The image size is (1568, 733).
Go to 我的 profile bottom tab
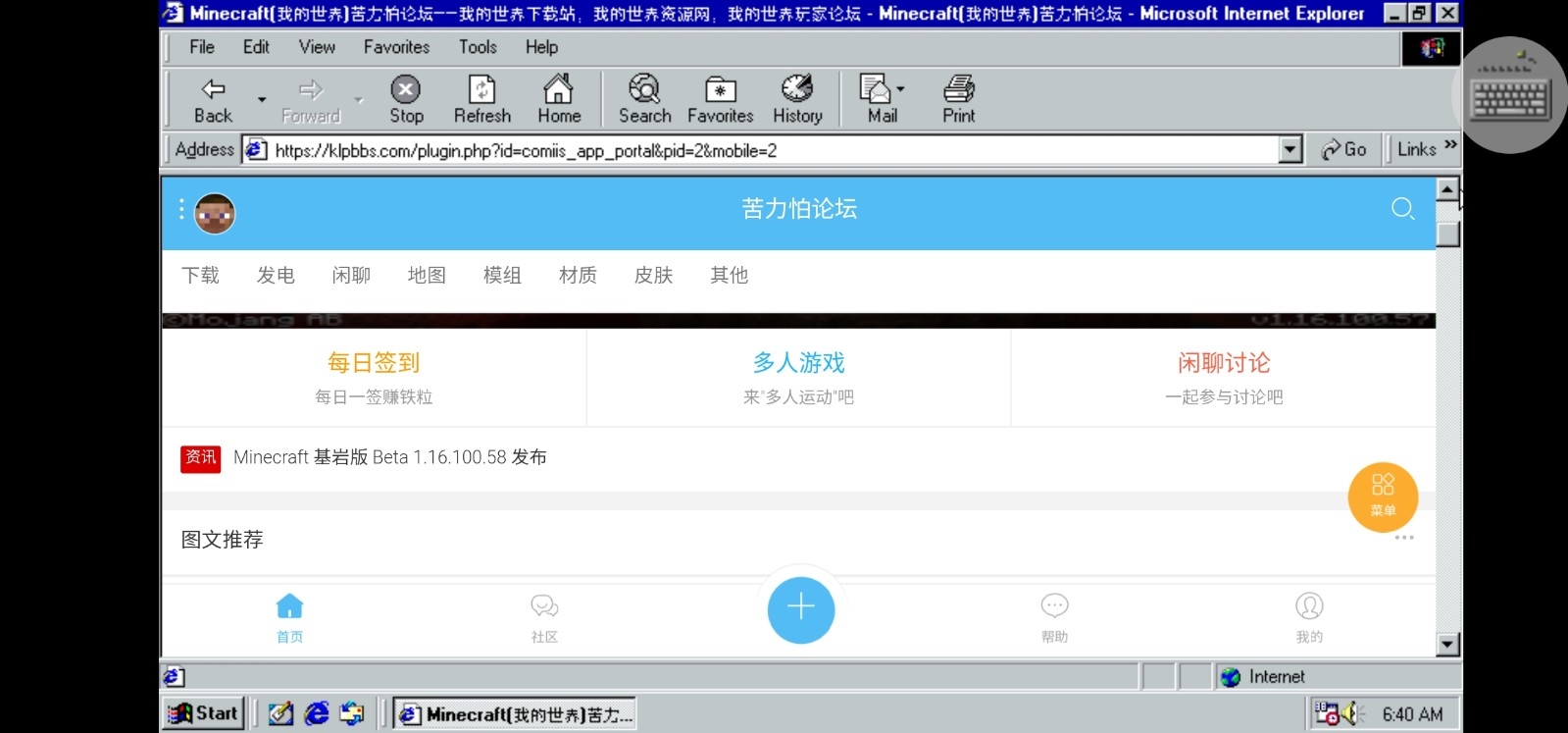1309,618
